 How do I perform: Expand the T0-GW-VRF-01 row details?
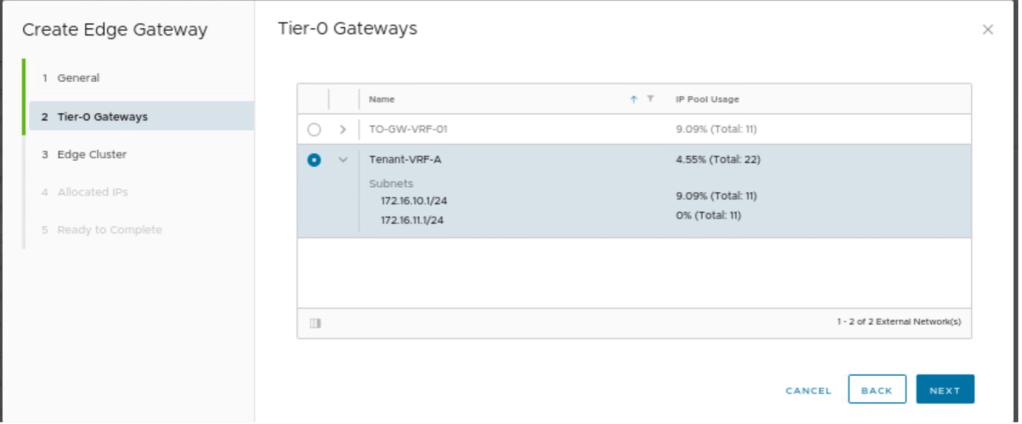343,130
